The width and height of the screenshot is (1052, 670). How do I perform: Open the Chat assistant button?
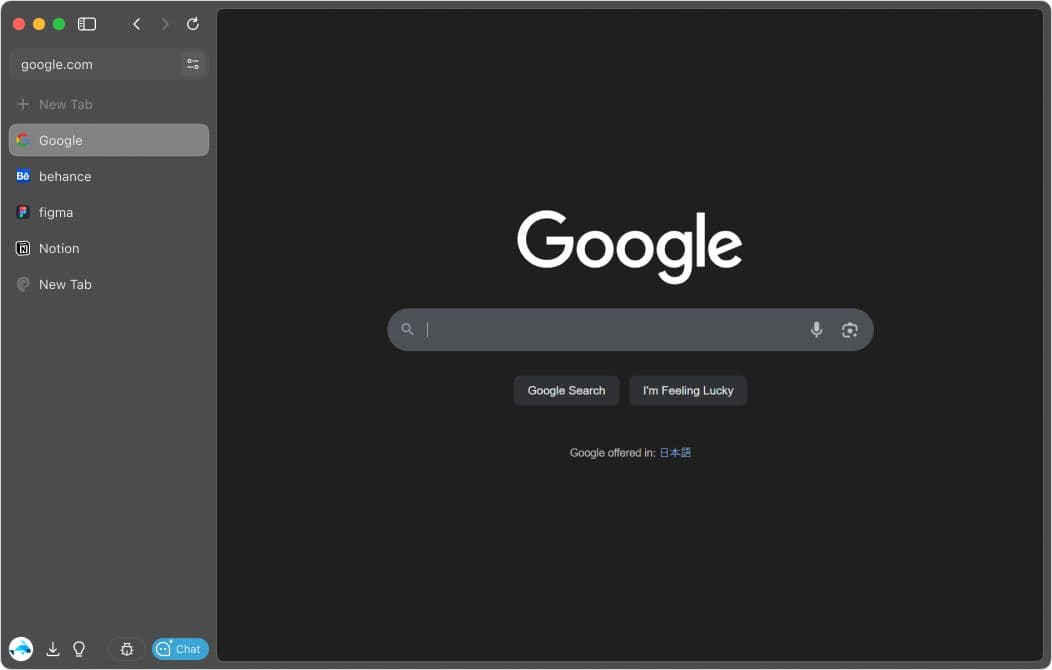tap(179, 649)
